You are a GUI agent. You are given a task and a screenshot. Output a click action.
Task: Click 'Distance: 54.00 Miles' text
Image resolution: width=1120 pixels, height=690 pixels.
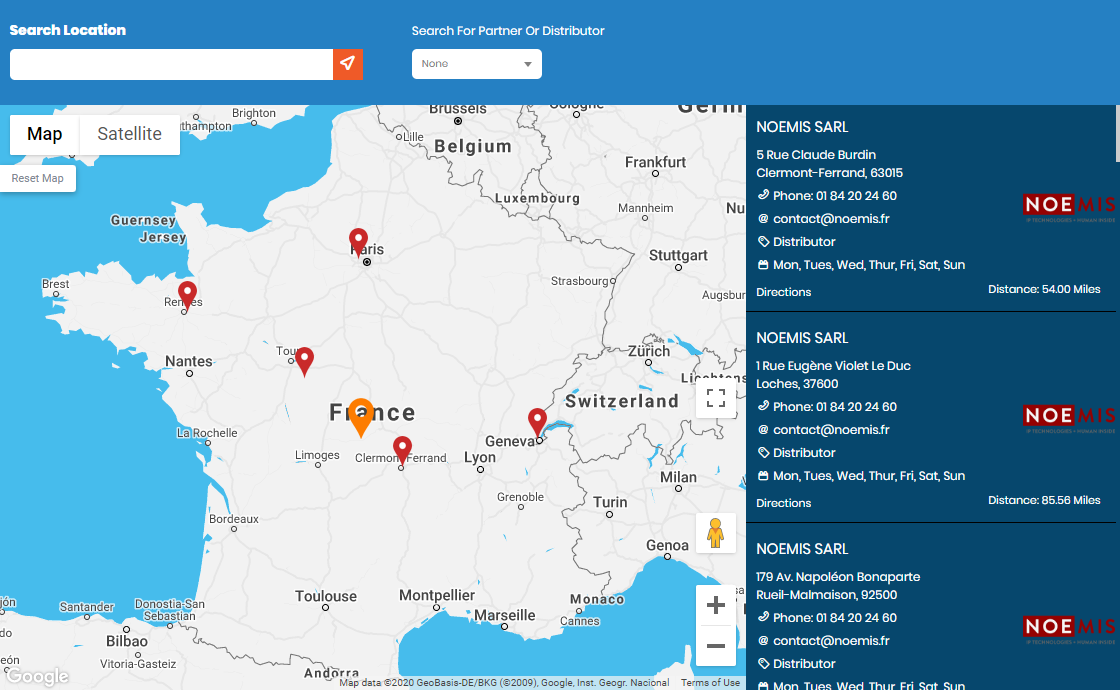[x=1044, y=289]
